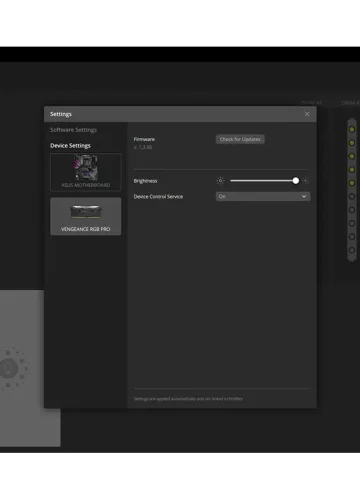
Task: Click the Check for Updates button
Action: point(240,139)
